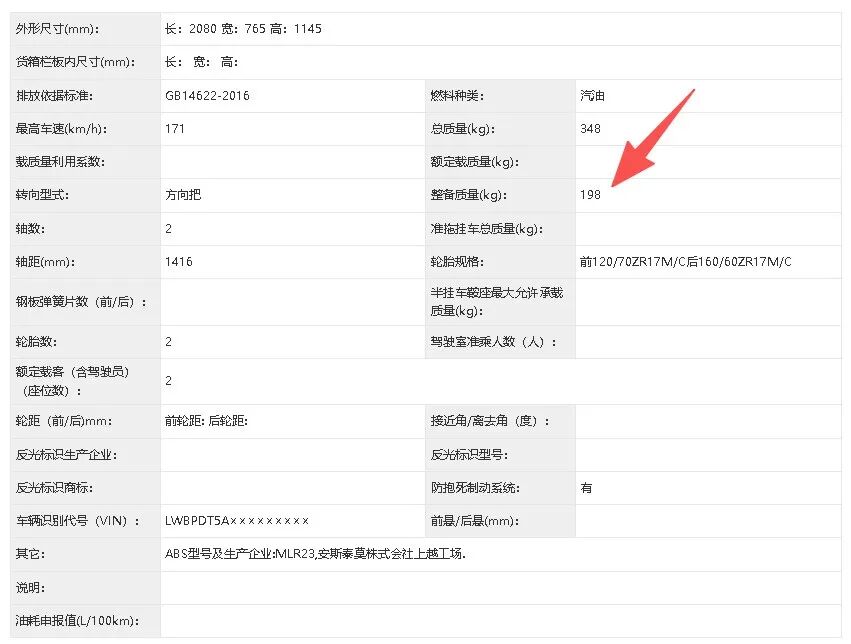
Task: Click the 防抱死制动系统 value 有
Action: pyautogui.click(x=586, y=488)
